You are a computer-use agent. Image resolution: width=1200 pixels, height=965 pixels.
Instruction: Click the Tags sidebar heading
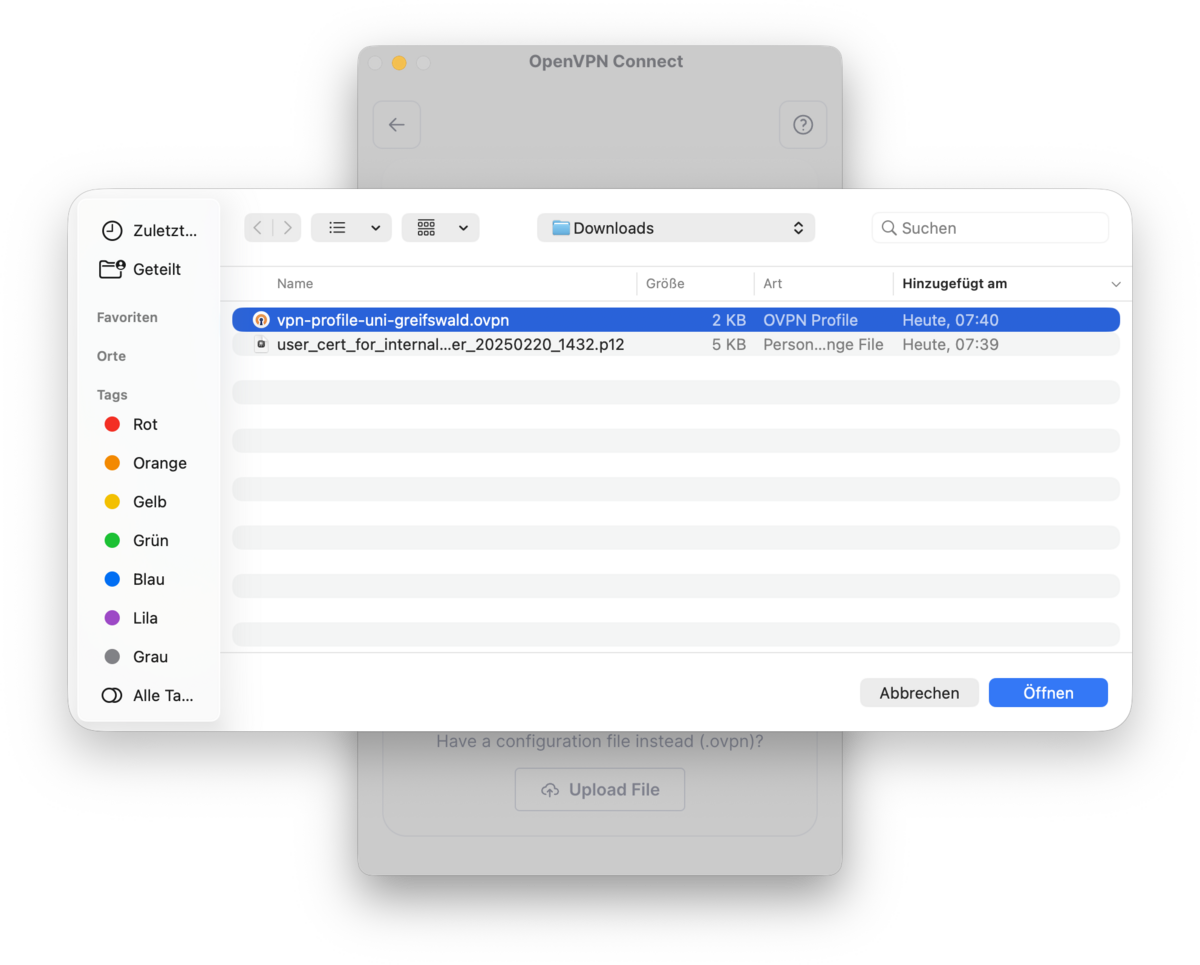pyautogui.click(x=112, y=395)
